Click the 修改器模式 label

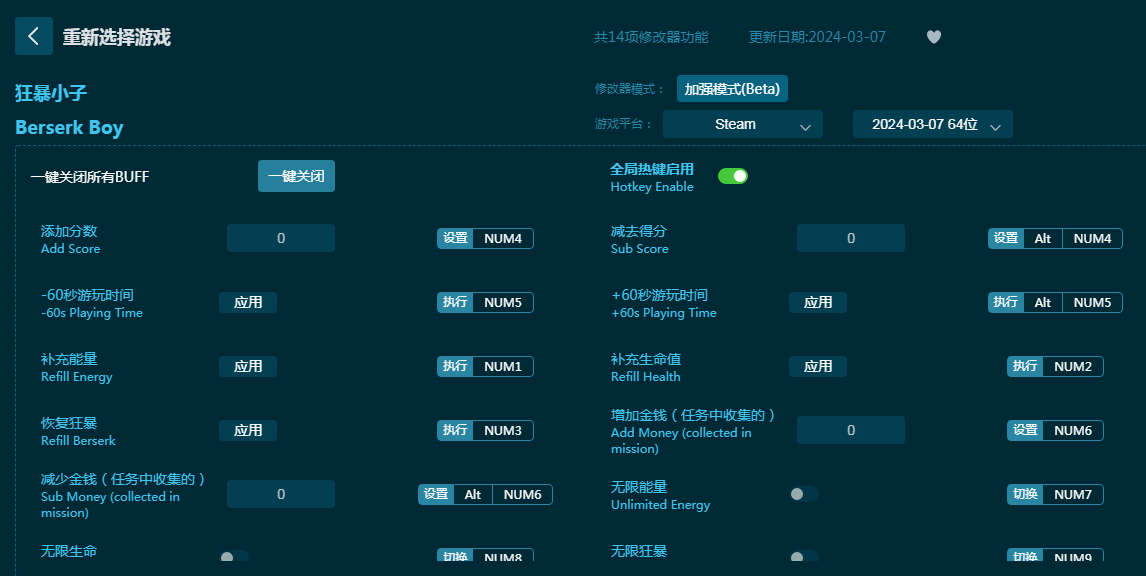click(x=630, y=89)
